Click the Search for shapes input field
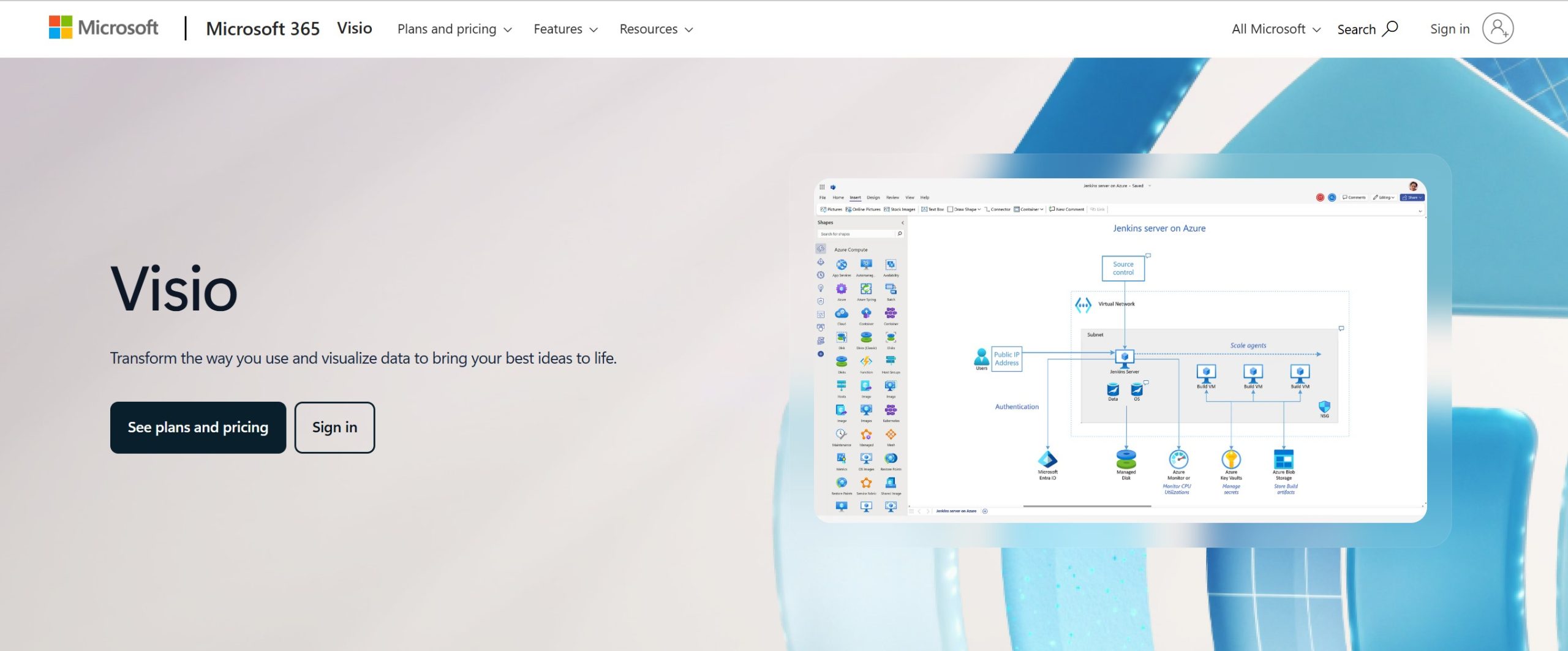 pos(857,234)
